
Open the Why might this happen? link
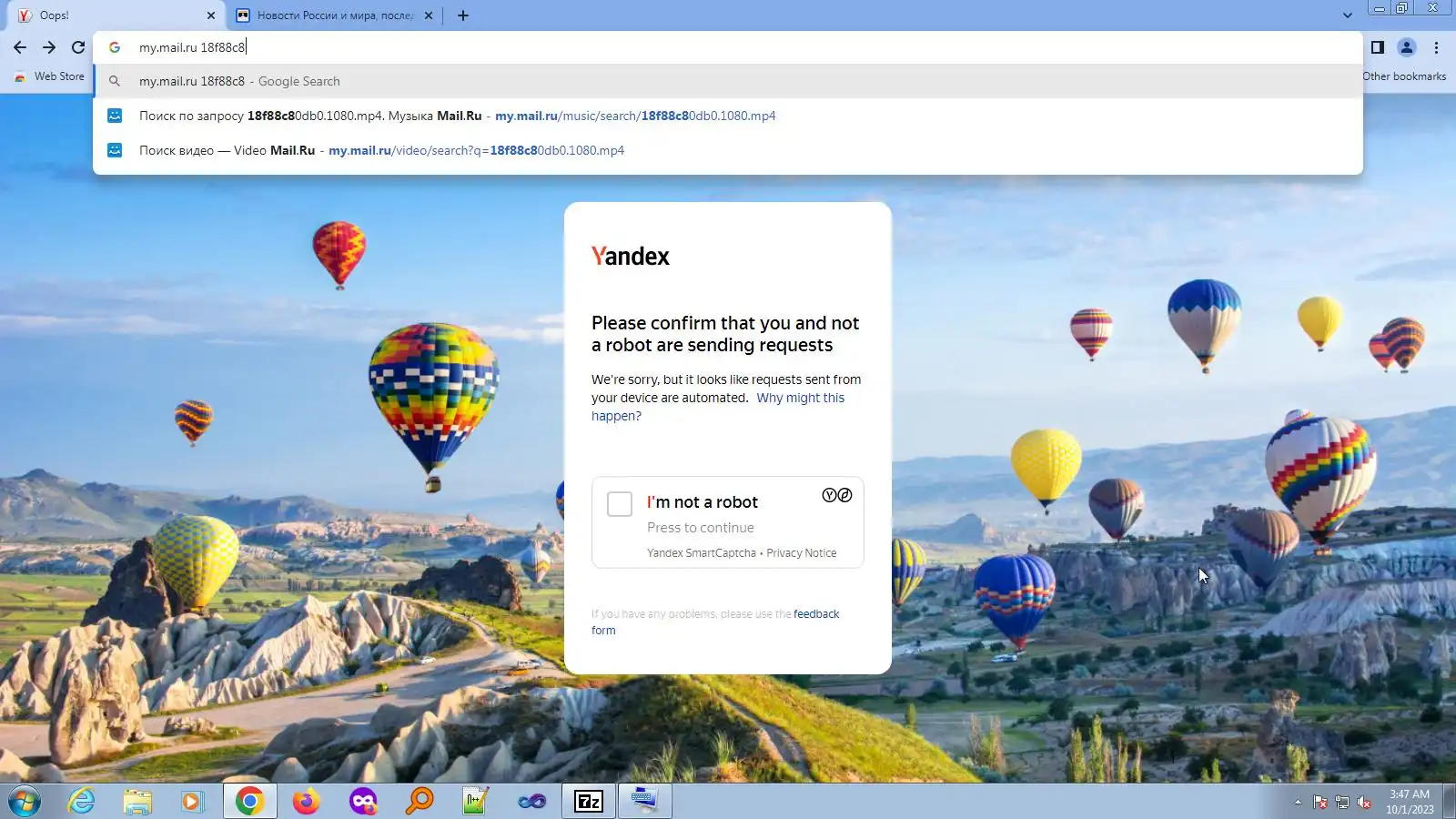tap(718, 407)
